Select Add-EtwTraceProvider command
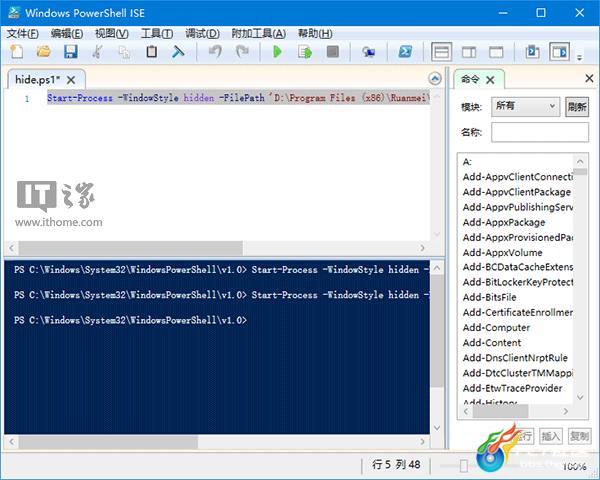This screenshot has height=480, width=600. click(x=512, y=388)
